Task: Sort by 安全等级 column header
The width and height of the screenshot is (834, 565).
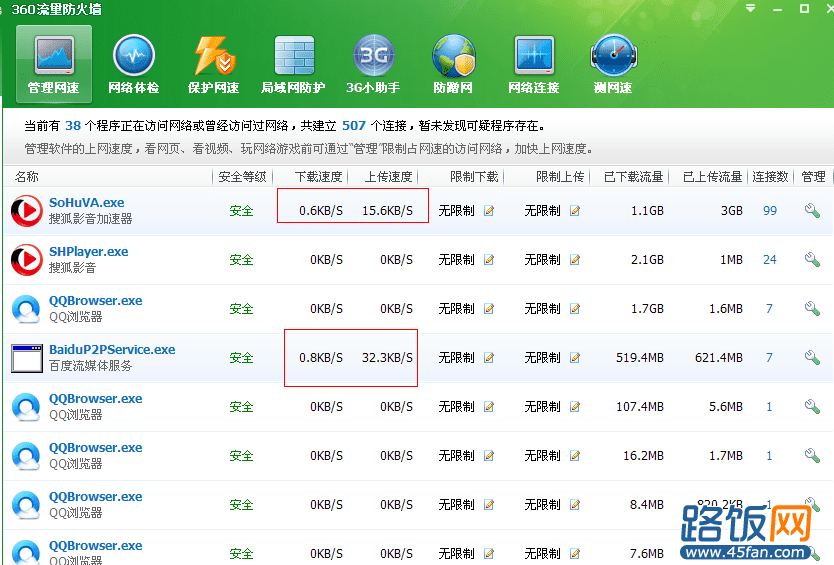Action: [x=243, y=177]
